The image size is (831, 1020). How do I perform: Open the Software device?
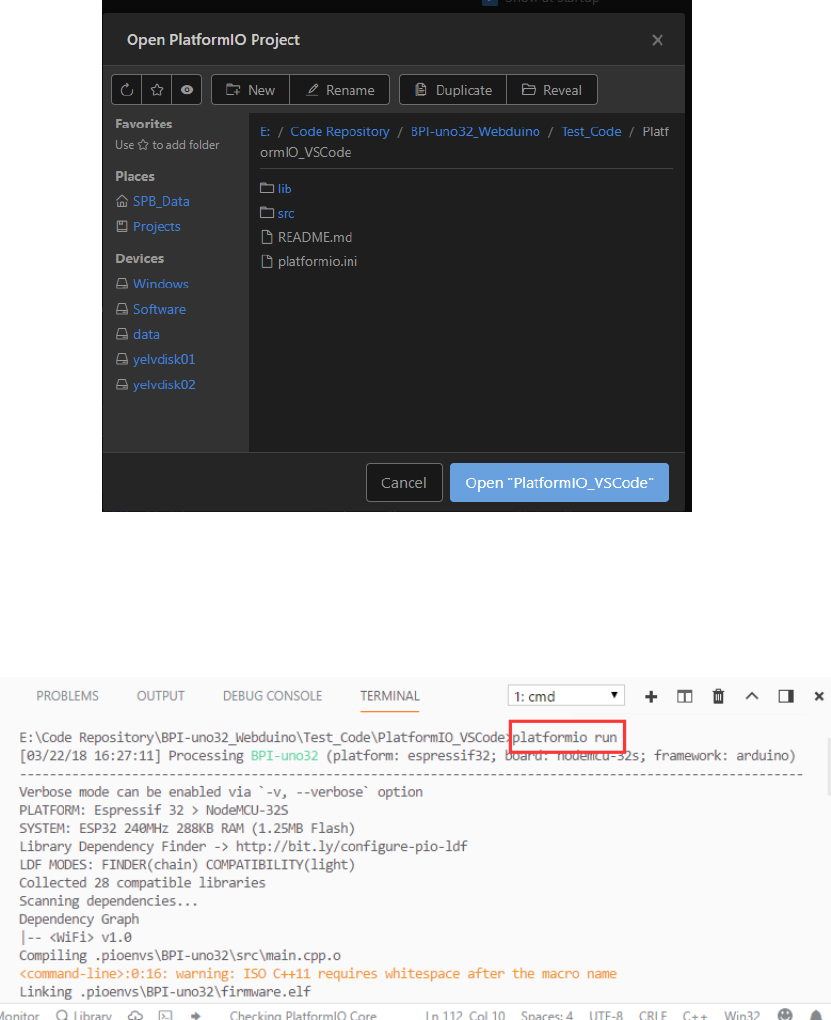click(x=159, y=309)
